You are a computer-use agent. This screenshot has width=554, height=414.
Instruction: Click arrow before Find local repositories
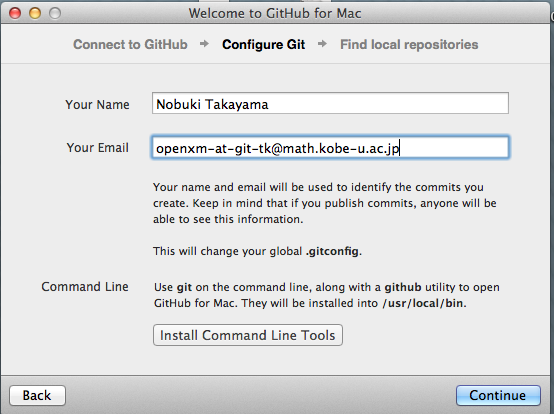[x=322, y=44]
